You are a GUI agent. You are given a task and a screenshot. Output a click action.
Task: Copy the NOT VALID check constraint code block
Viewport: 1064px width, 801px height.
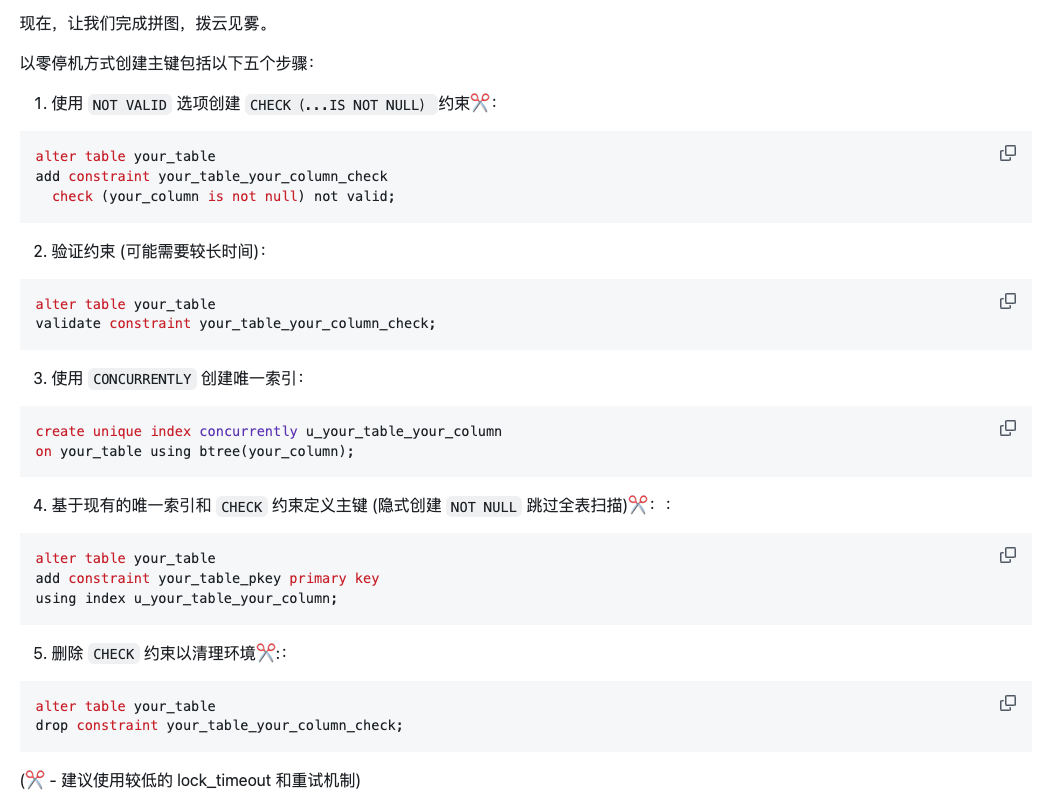[1008, 153]
